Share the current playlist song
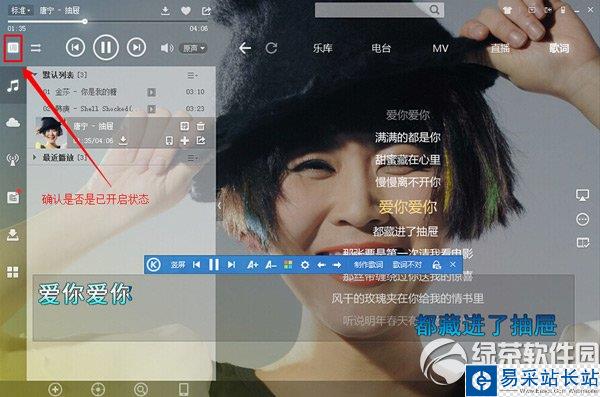 coord(201,141)
